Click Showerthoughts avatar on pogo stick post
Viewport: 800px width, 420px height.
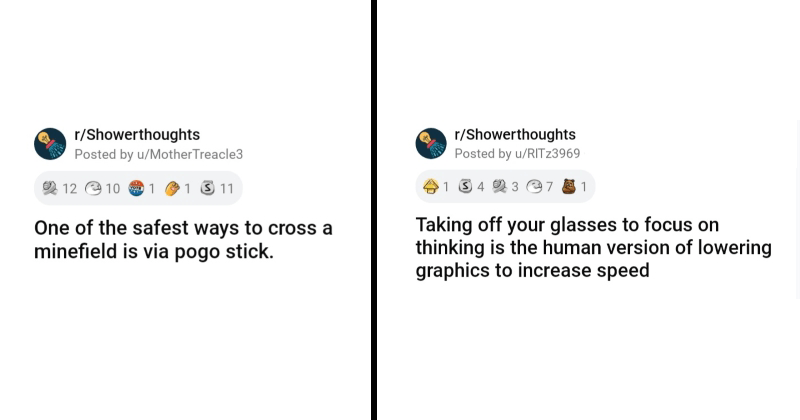pyautogui.click(x=50, y=144)
